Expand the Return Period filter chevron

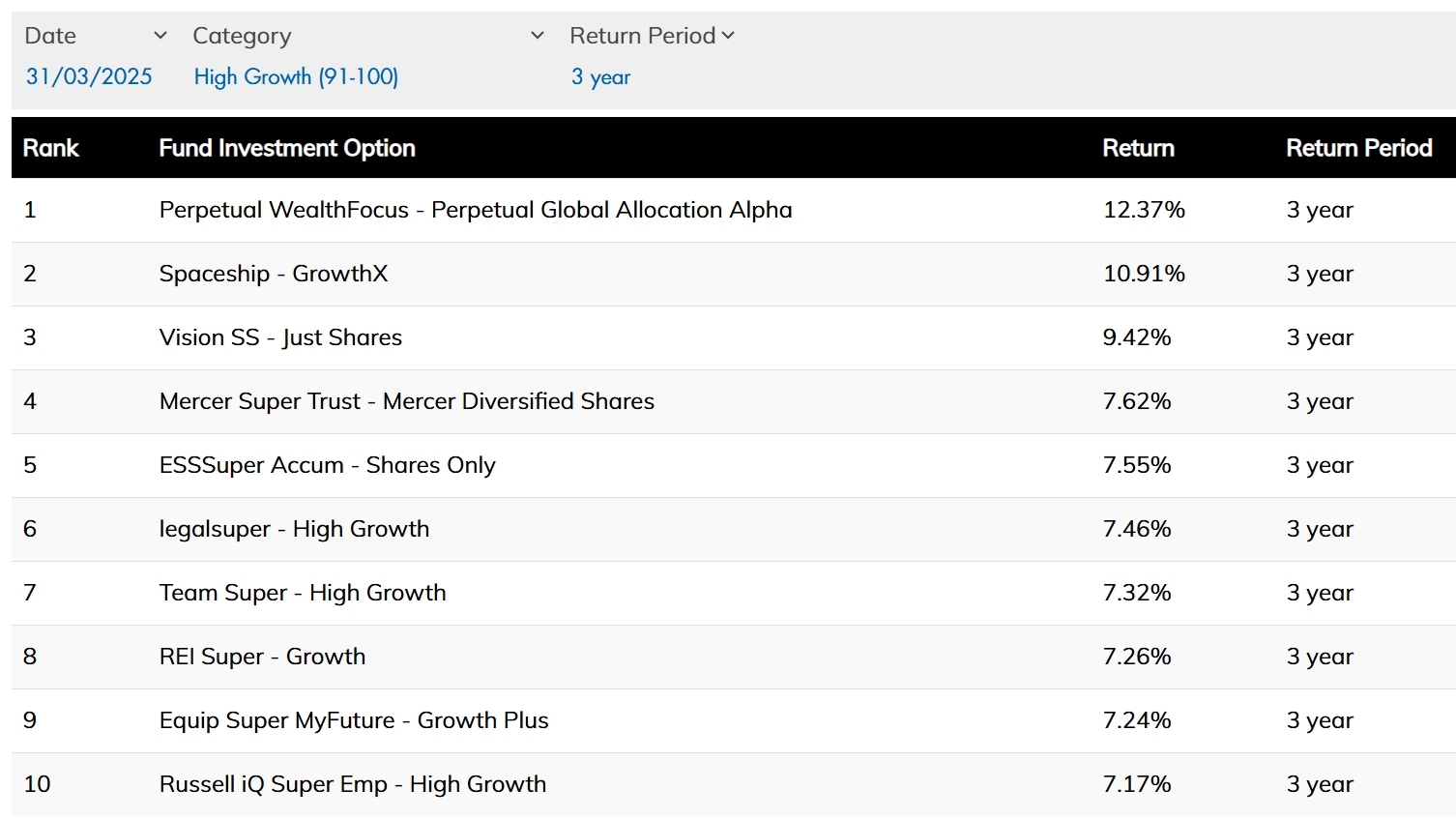(x=728, y=36)
